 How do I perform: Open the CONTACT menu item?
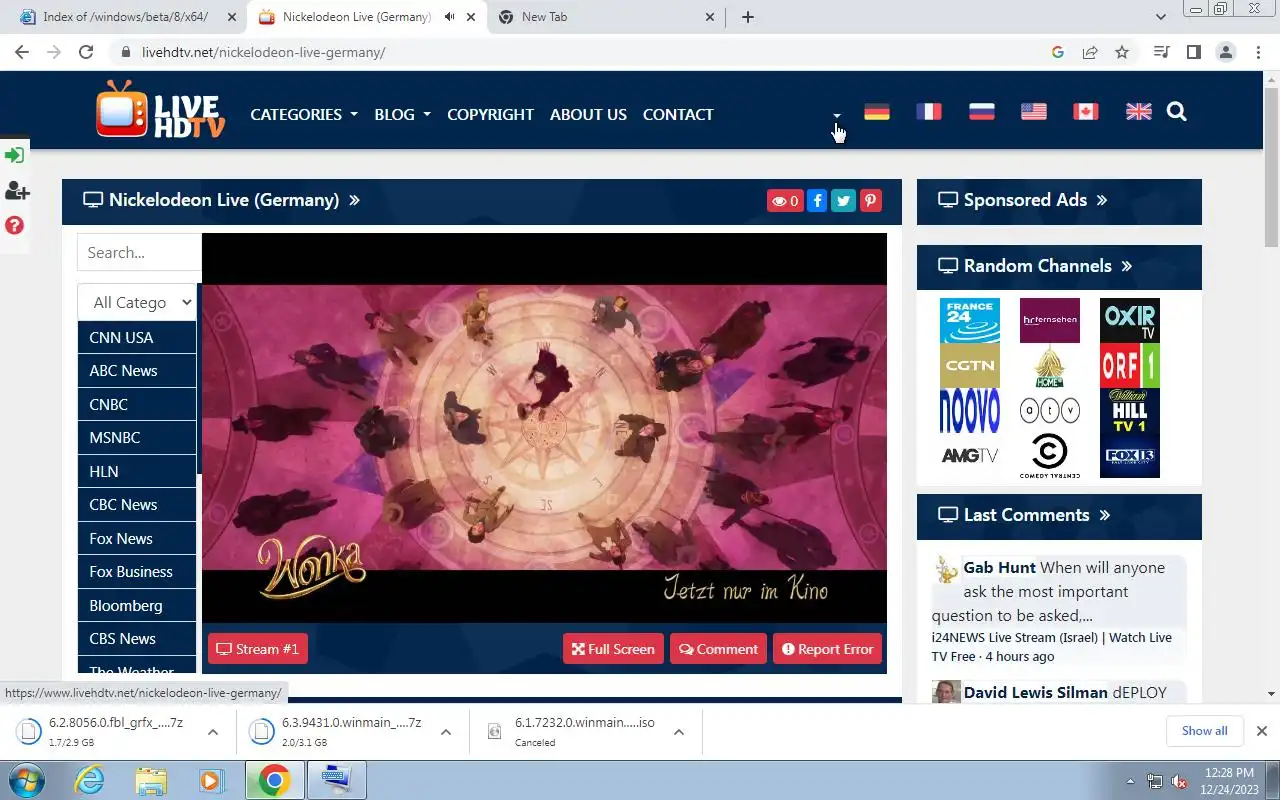pyautogui.click(x=678, y=114)
